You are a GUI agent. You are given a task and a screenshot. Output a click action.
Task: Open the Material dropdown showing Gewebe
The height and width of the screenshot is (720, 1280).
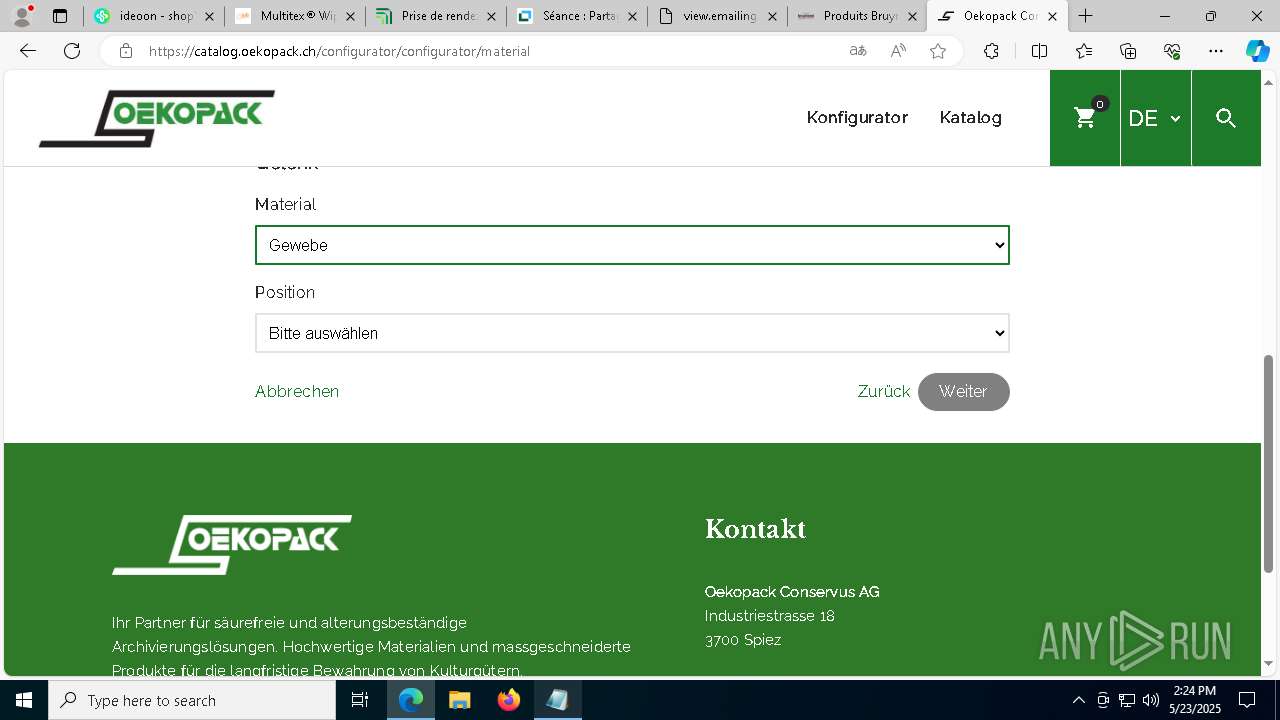[x=632, y=245]
